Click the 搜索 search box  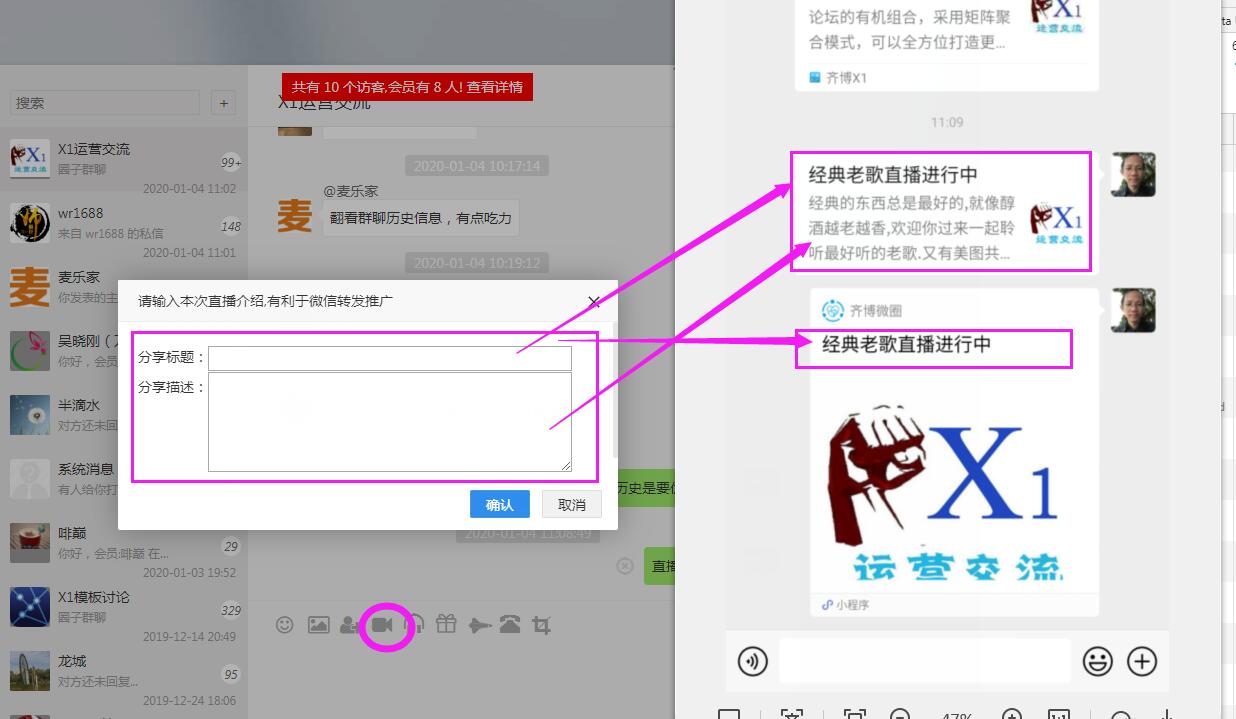pyautogui.click(x=104, y=103)
